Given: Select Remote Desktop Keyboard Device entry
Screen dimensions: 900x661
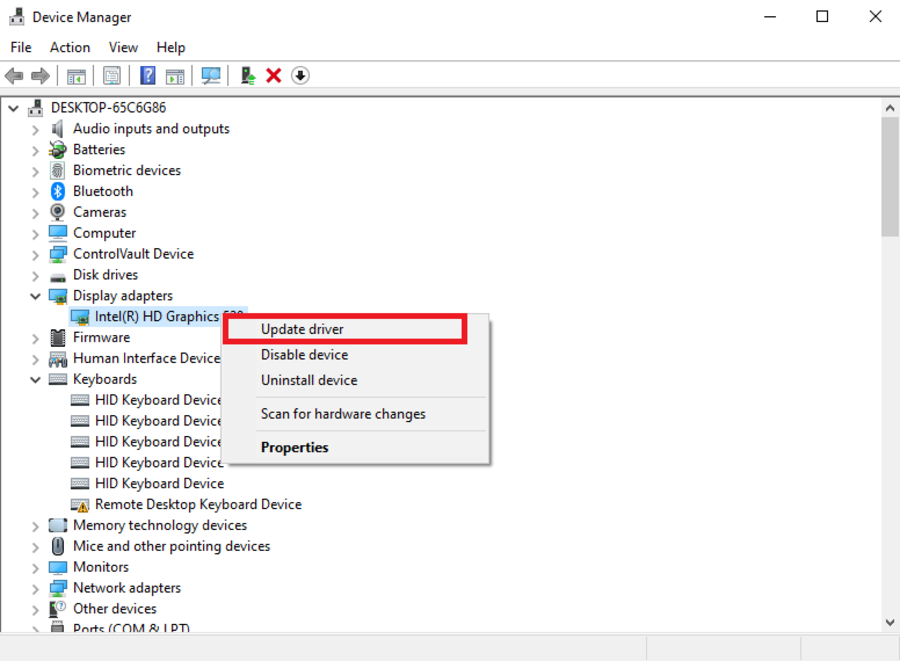Looking at the screenshot, I should click(x=198, y=504).
